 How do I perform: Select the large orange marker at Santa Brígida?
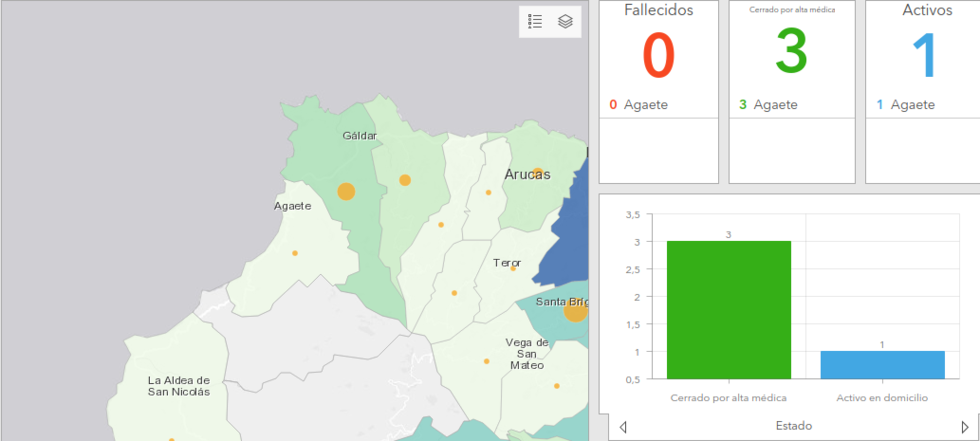coord(574,311)
